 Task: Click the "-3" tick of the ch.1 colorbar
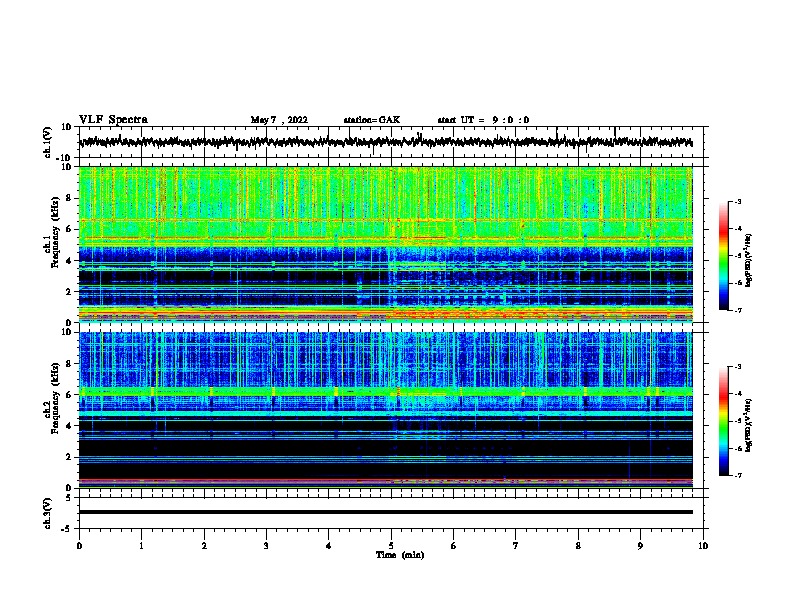pyautogui.click(x=737, y=201)
